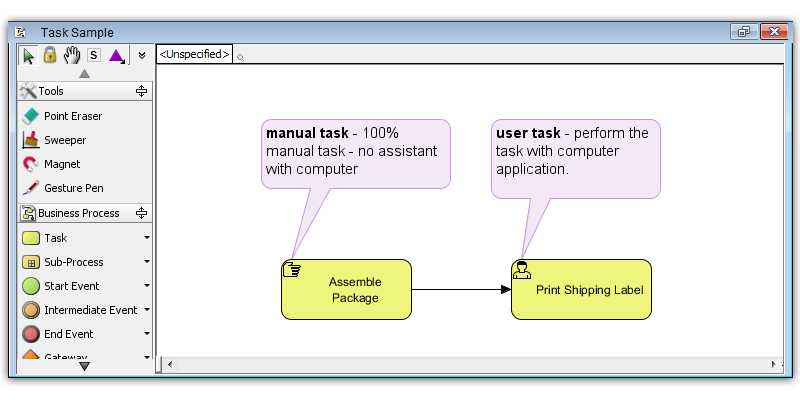800x400 pixels.
Task: Collapse palette using gray up triangle
Action: point(85,74)
